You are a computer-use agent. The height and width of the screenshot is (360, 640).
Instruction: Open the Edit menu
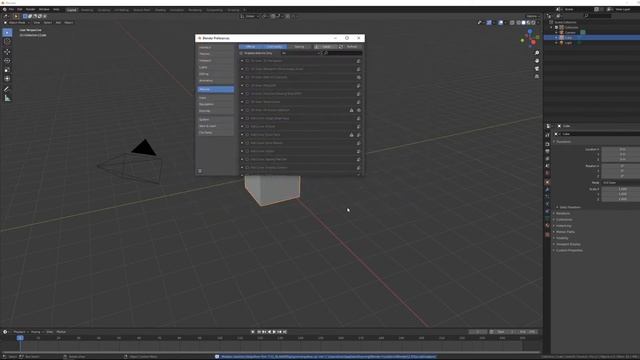(x=20, y=9)
